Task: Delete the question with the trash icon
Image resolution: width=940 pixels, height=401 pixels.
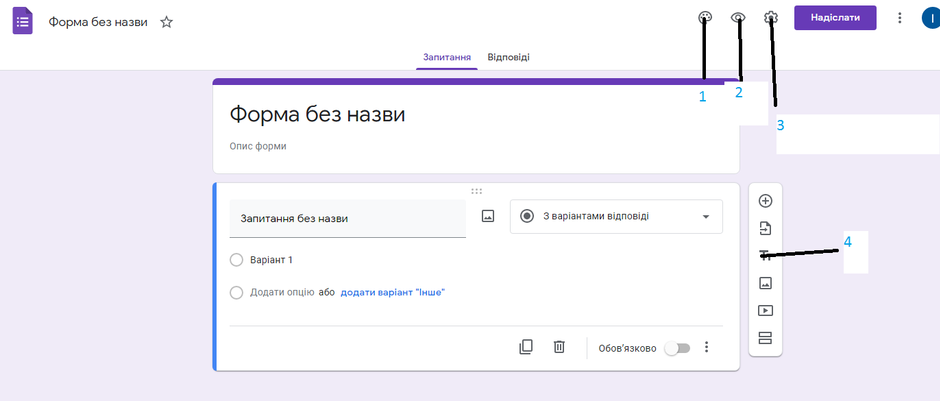Action: click(559, 347)
